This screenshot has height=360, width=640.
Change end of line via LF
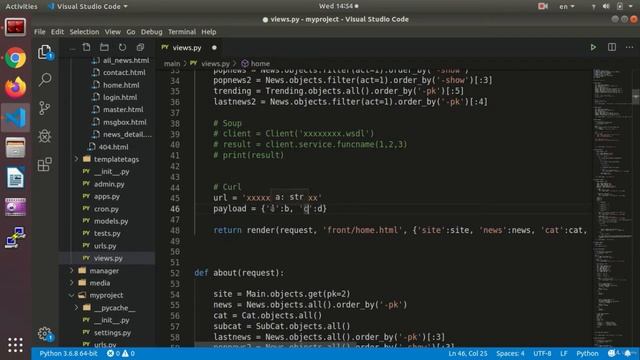[564, 353]
